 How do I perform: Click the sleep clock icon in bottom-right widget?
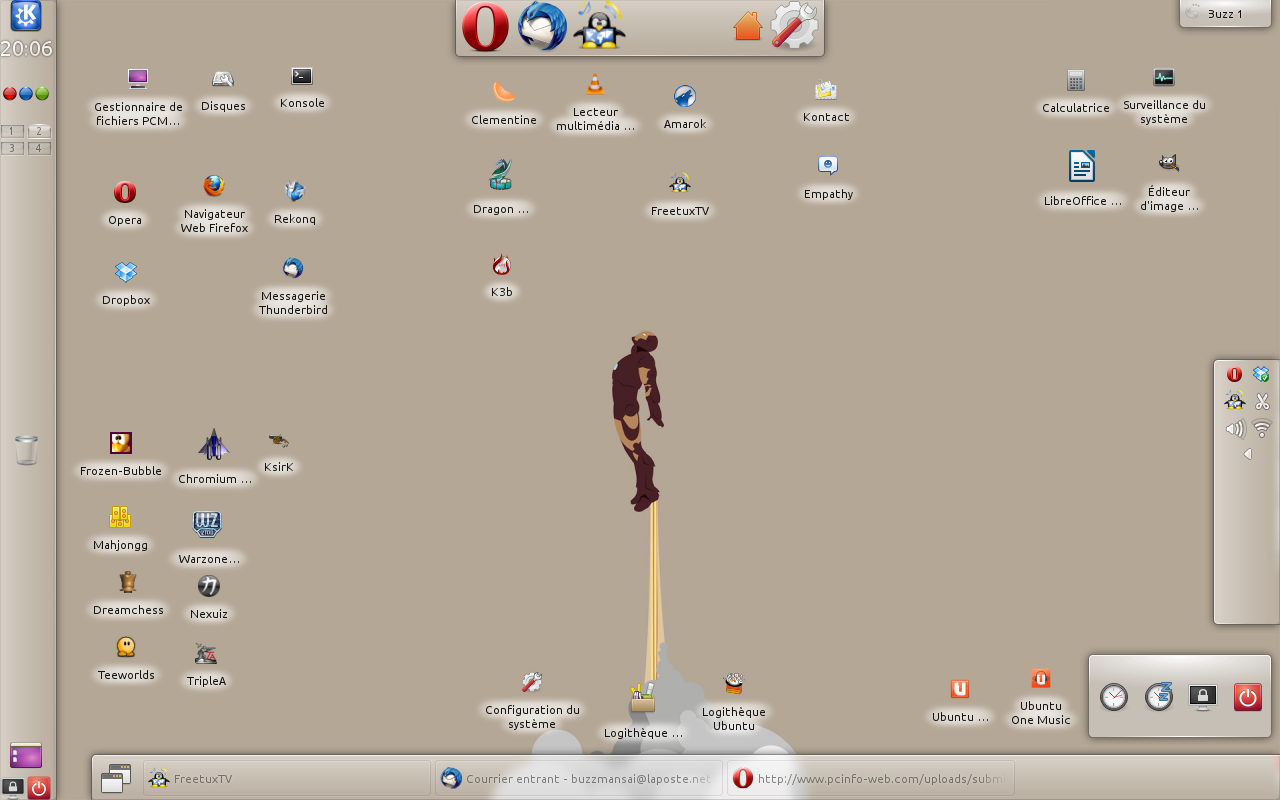1159,697
